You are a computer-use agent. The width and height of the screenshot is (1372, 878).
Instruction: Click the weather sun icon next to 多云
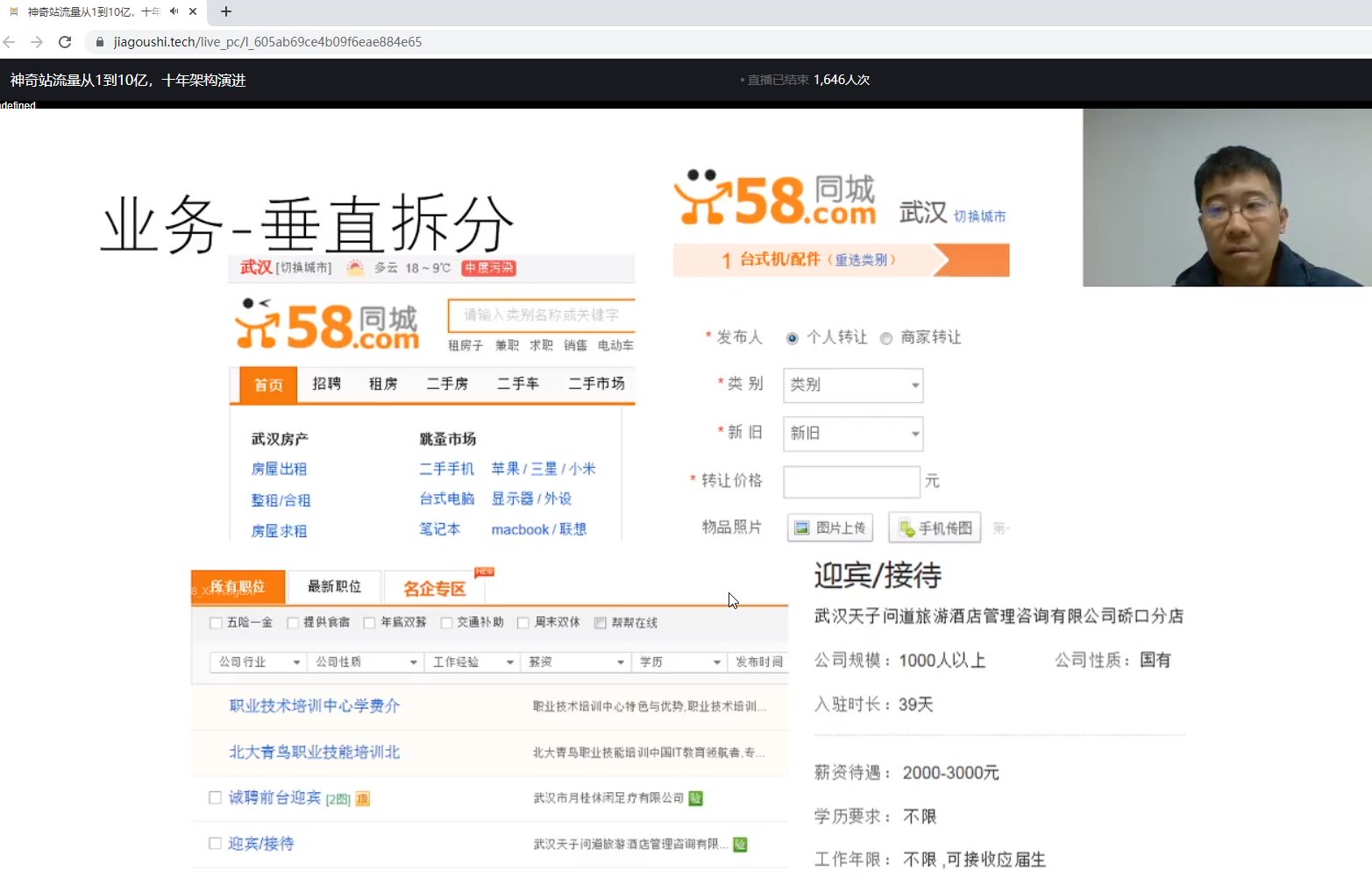tap(354, 267)
